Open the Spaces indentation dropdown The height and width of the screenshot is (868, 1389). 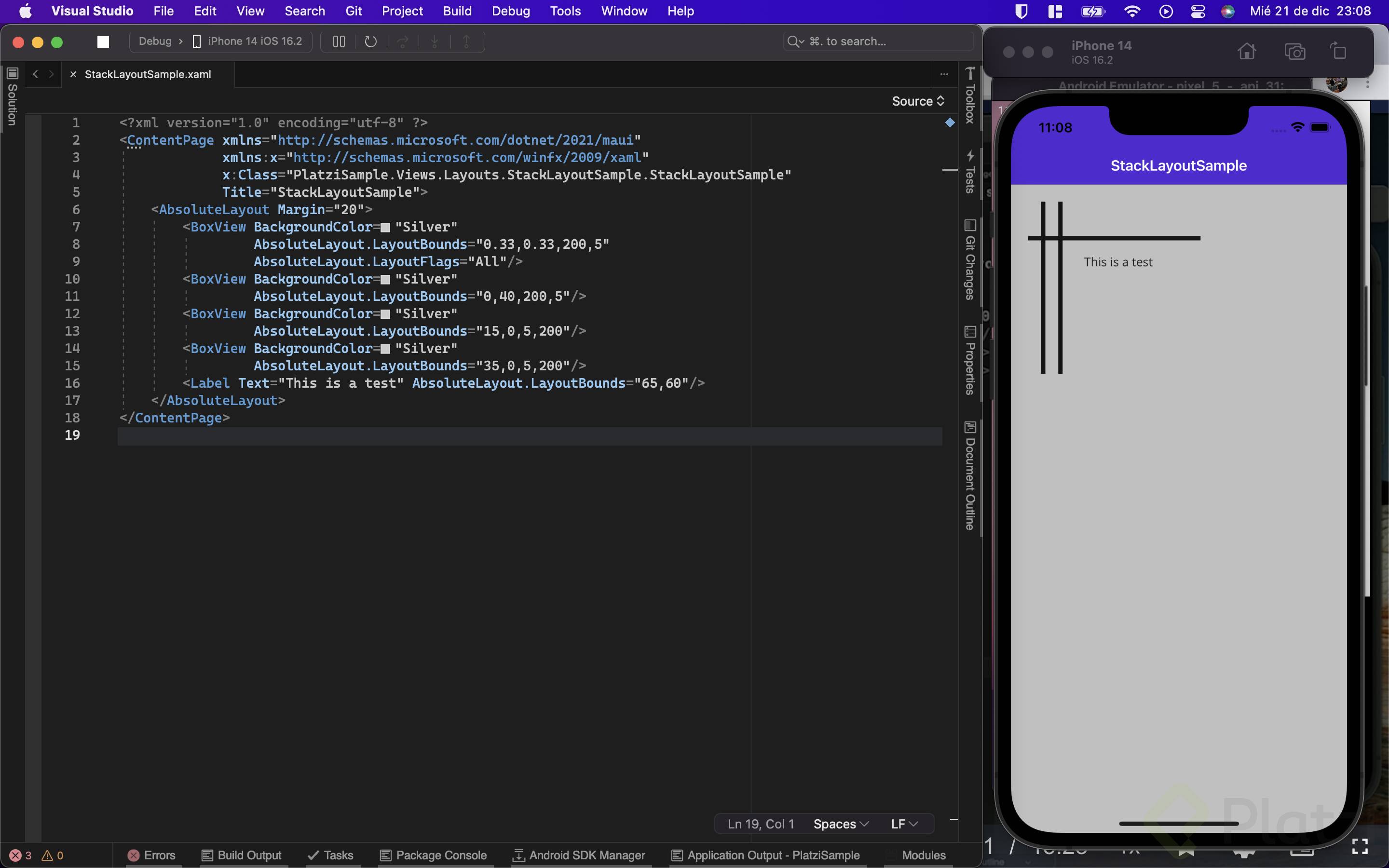click(x=840, y=824)
